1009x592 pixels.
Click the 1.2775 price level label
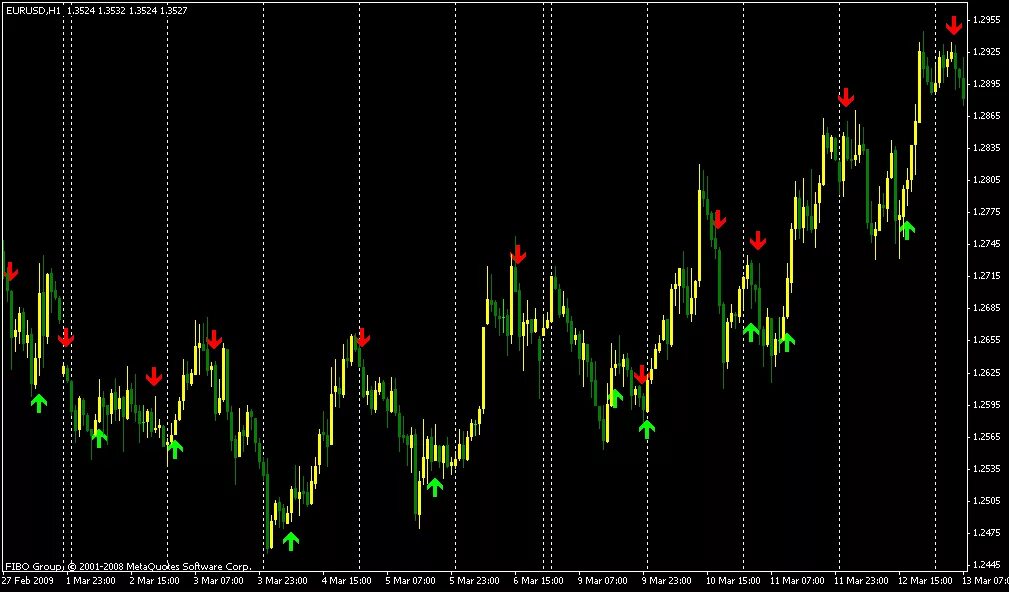(x=986, y=212)
